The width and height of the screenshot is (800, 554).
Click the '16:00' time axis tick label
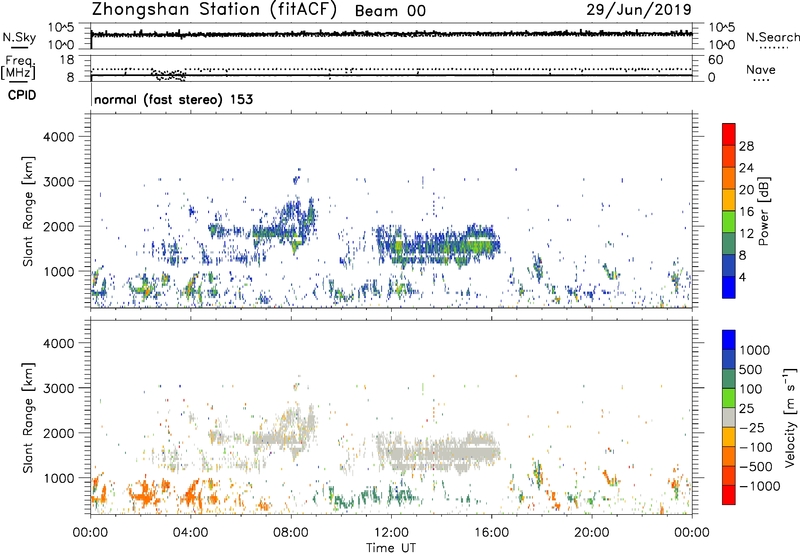pyautogui.click(x=491, y=533)
